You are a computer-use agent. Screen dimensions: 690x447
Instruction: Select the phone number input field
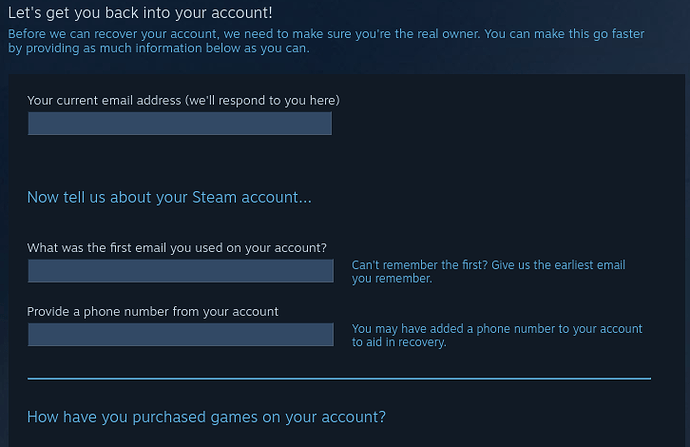click(180, 335)
